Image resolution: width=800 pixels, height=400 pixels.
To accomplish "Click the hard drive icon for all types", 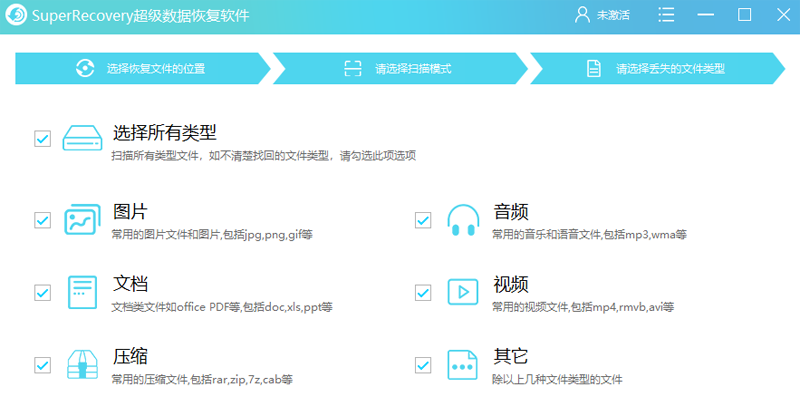I will pos(82,138).
